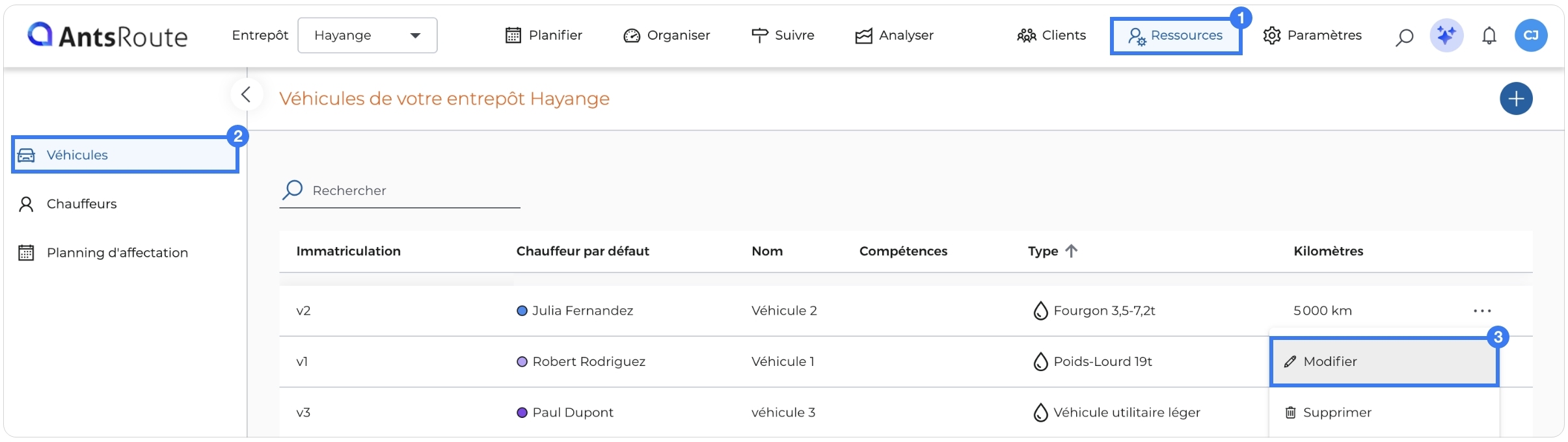Click the fuel drop icon for Fourgon 3,5-7,2t
Viewport: 1568px width, 442px height.
pos(1041,311)
